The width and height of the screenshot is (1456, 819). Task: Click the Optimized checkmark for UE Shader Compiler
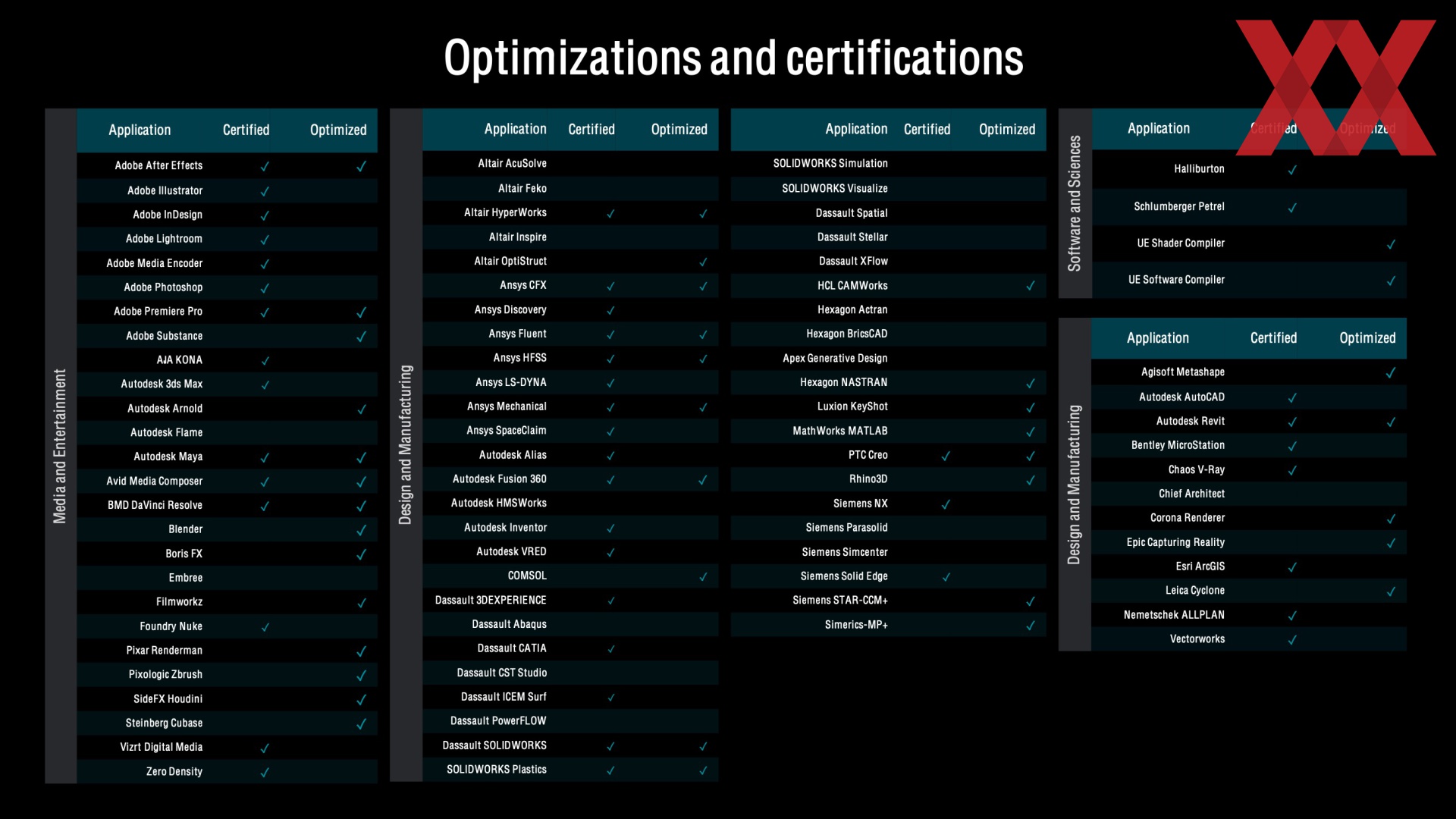point(1391,244)
